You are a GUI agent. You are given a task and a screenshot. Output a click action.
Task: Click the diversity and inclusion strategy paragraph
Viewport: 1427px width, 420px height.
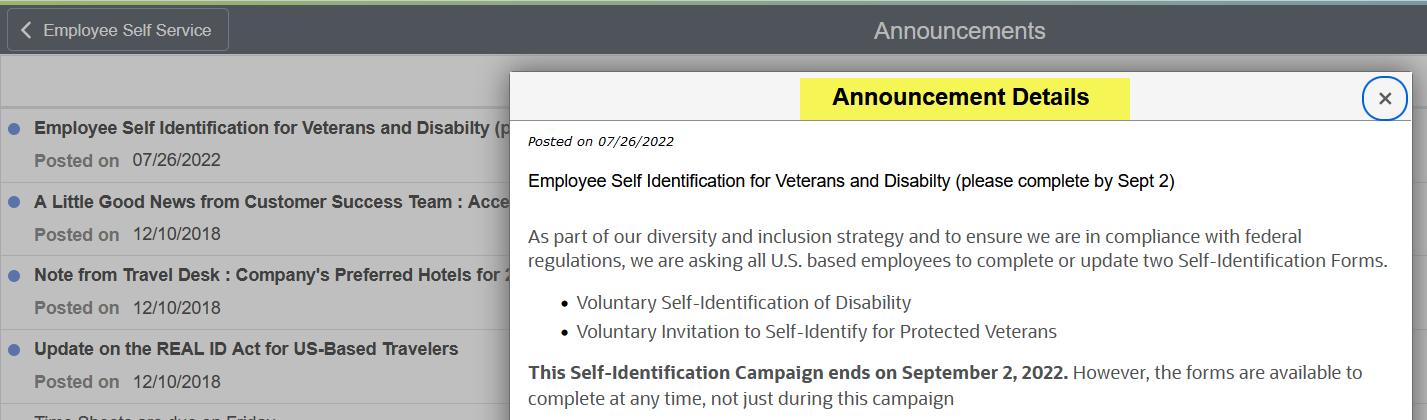pos(957,249)
